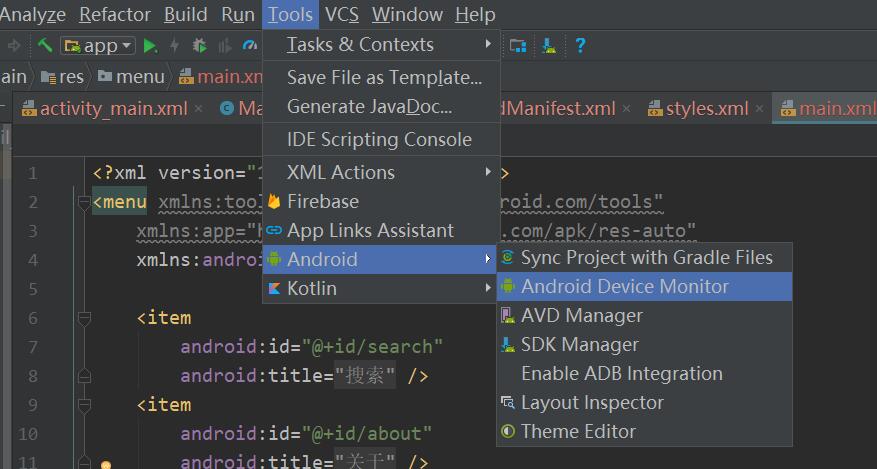Click the Run with Coverage icon
This screenshot has width=877, height=469.
(225, 46)
